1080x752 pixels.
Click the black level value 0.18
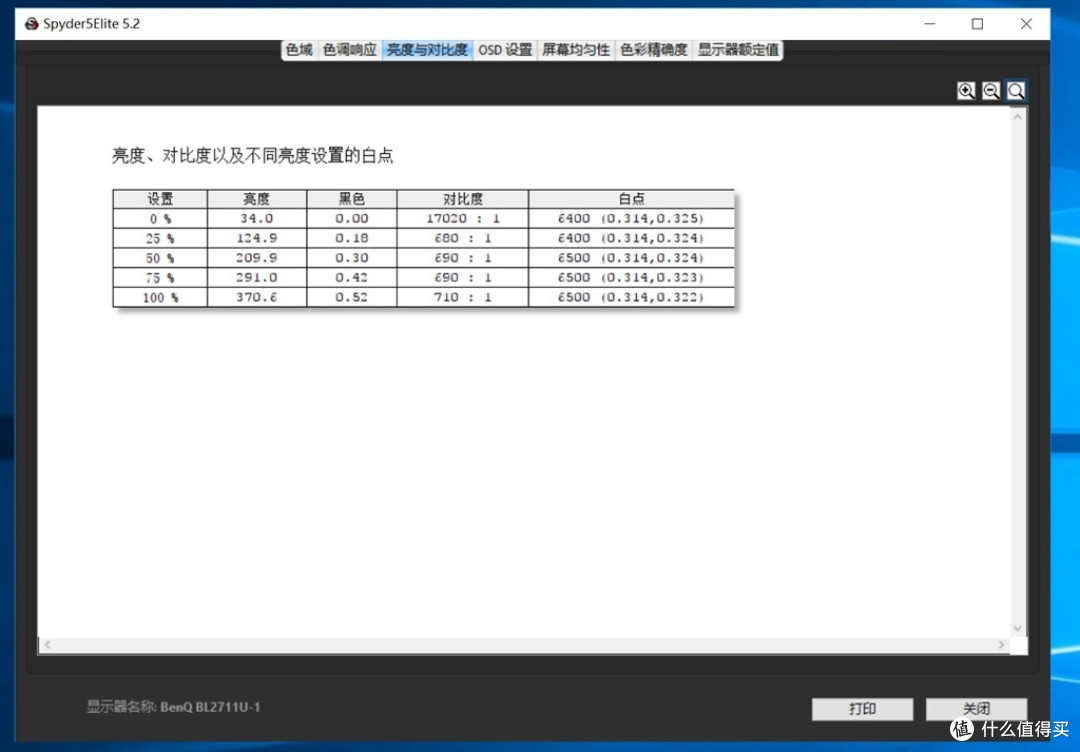point(351,238)
